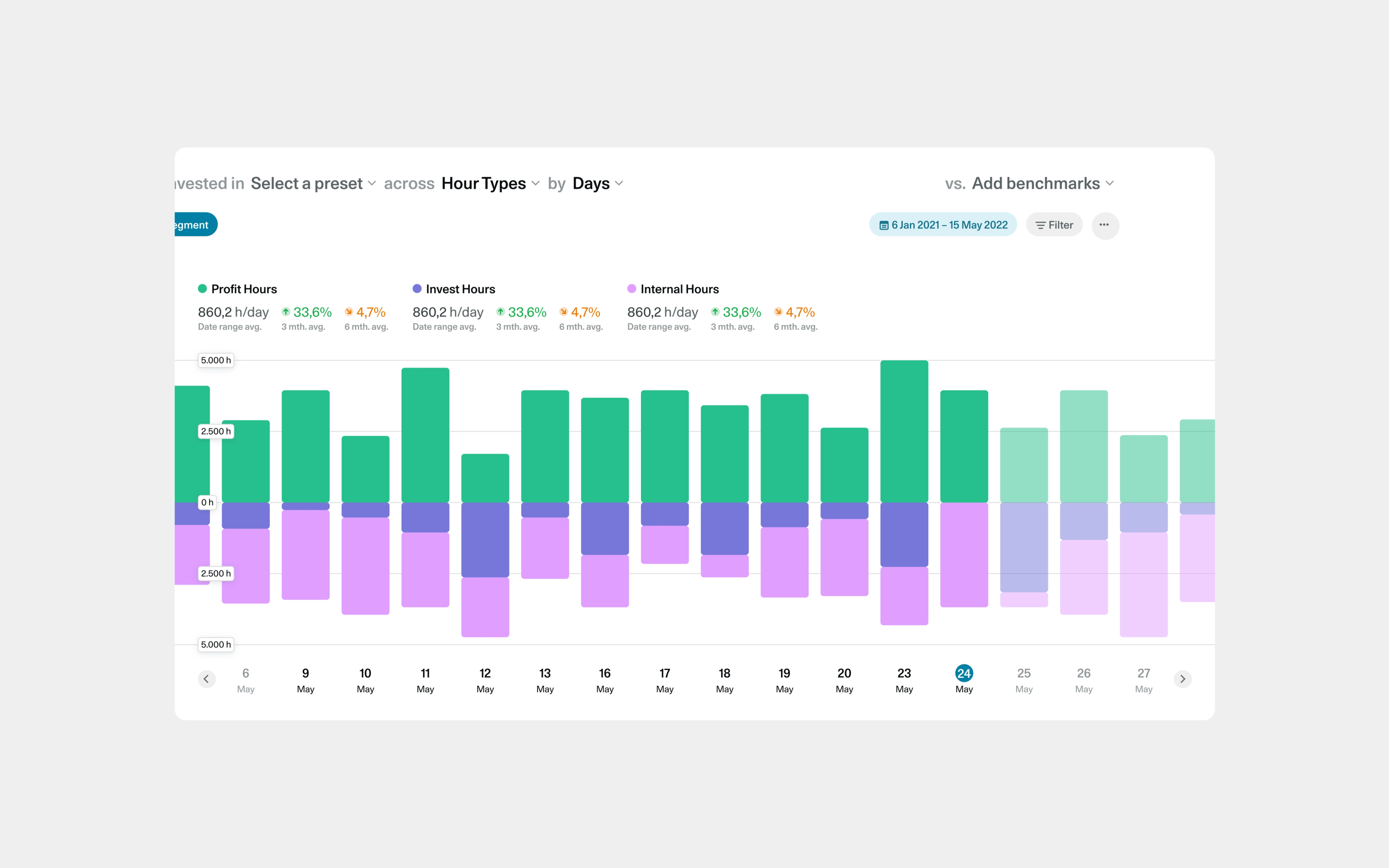Click Invest Hours 33,6% three-month average
The height and width of the screenshot is (868, 1389).
[x=527, y=312]
